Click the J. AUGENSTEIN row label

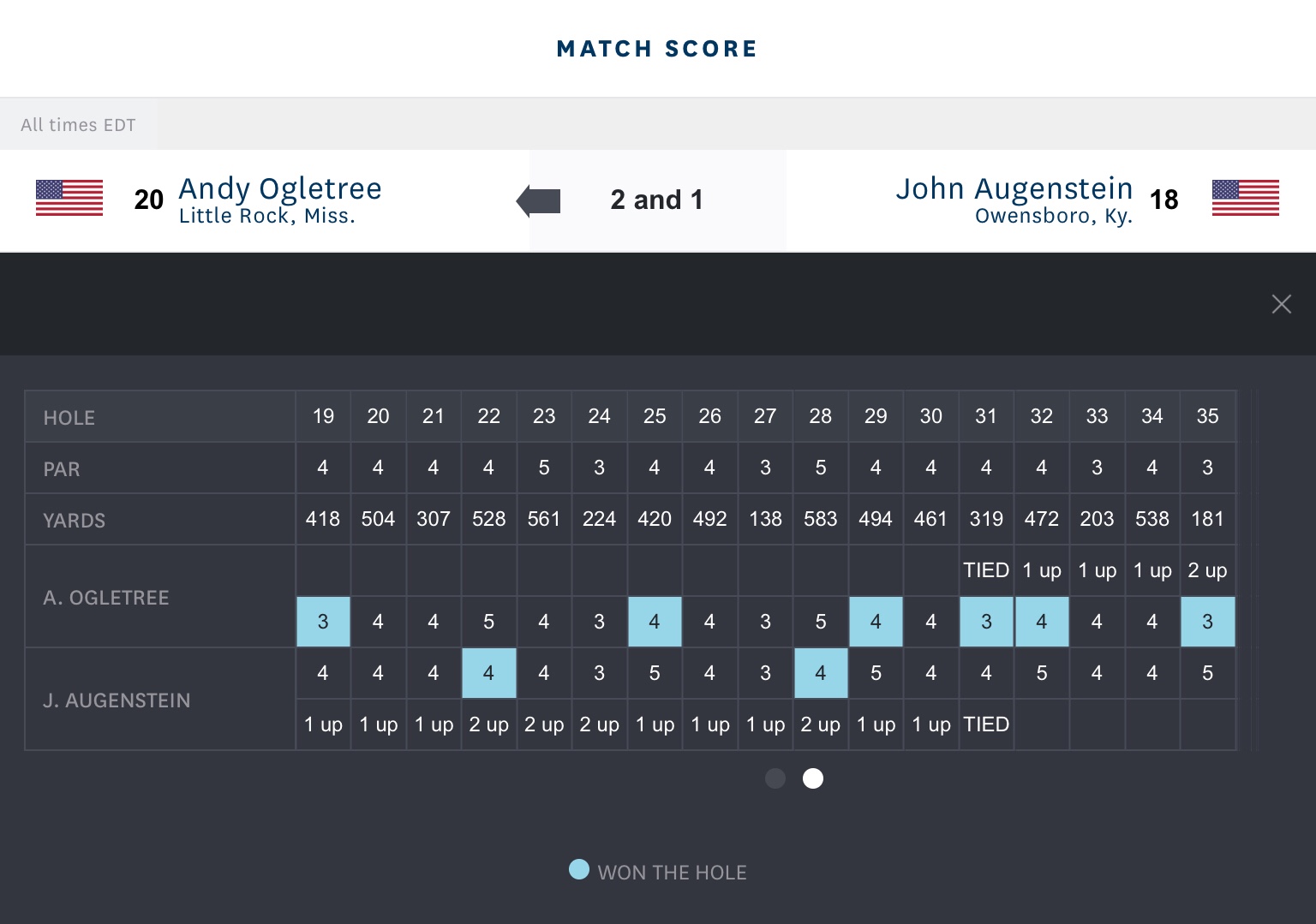pyautogui.click(x=117, y=700)
